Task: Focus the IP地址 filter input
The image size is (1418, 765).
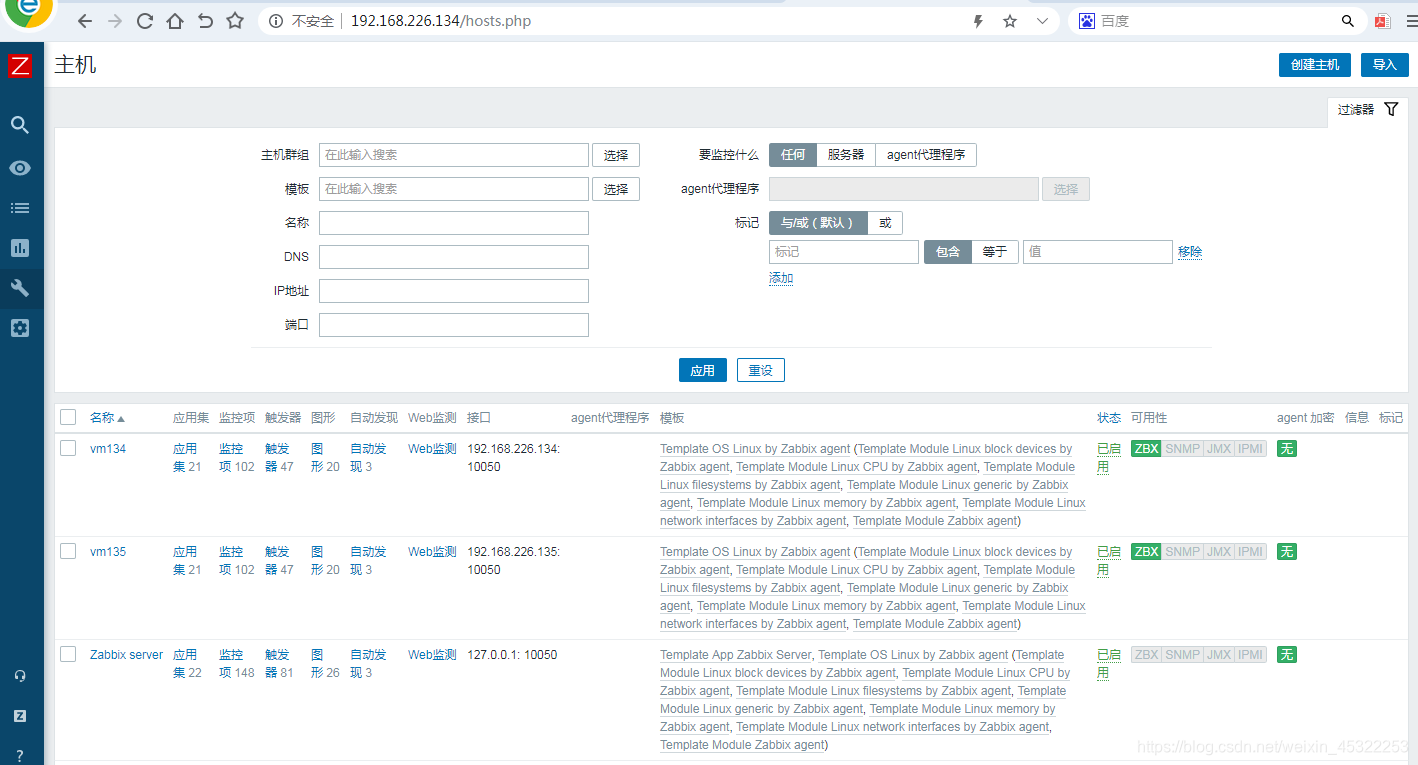Action: point(454,291)
